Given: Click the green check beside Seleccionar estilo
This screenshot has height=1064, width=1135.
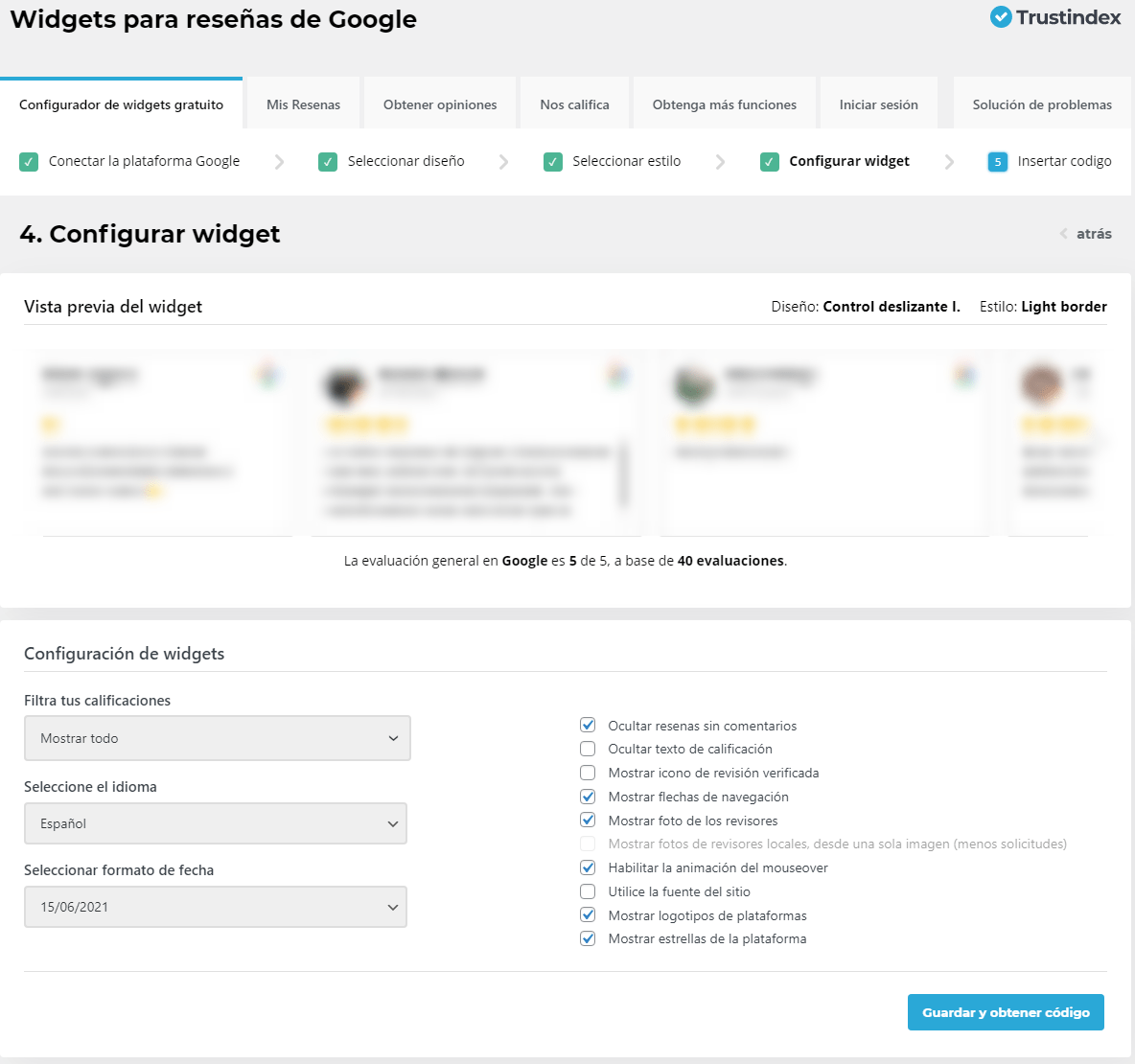Looking at the screenshot, I should point(553,162).
